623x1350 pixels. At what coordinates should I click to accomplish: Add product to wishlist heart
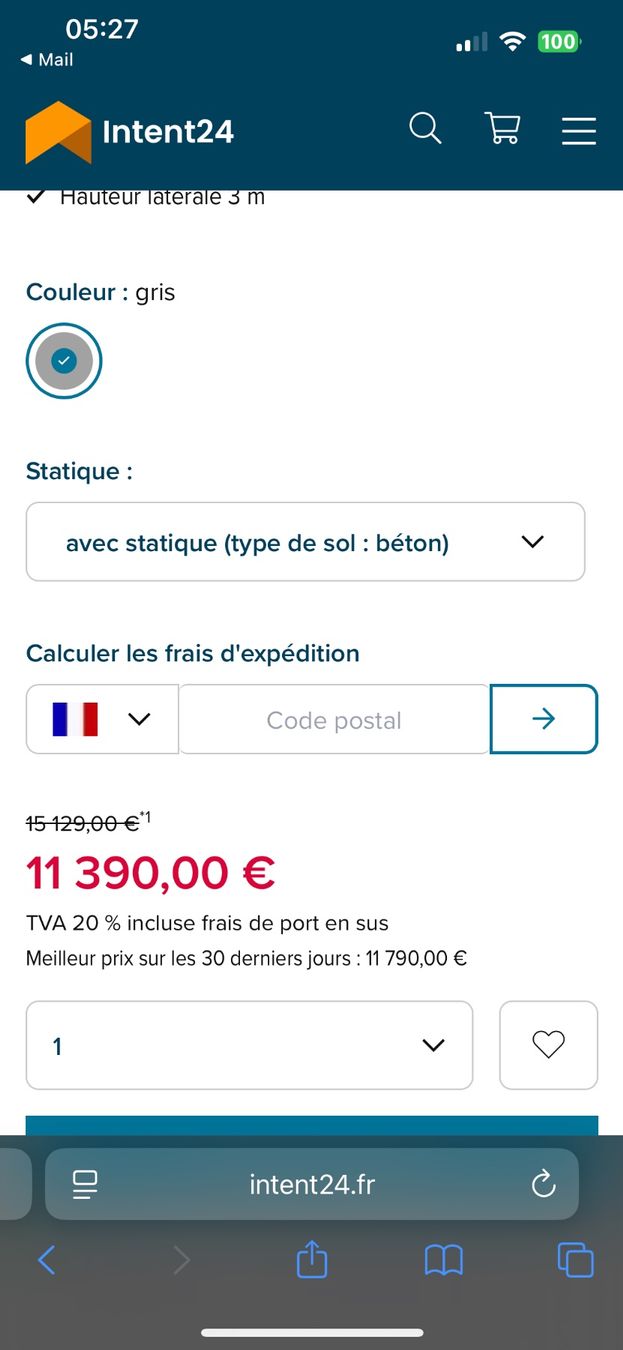pyautogui.click(x=548, y=1045)
